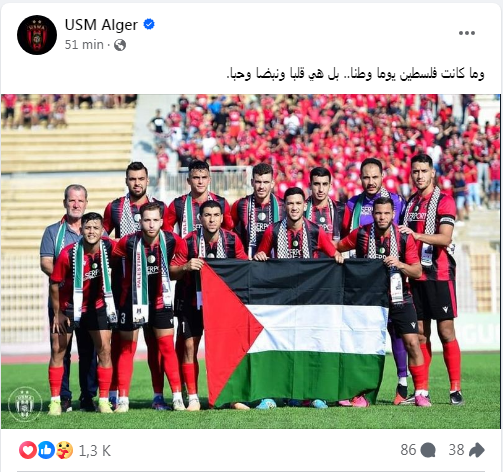The width and height of the screenshot is (503, 472).
Task: Click the USMA watermark logo on photo
Action: click(x=25, y=404)
